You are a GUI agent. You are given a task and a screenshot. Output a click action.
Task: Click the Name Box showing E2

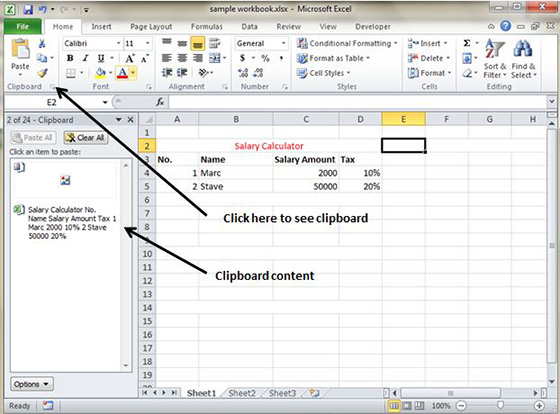pos(52,103)
